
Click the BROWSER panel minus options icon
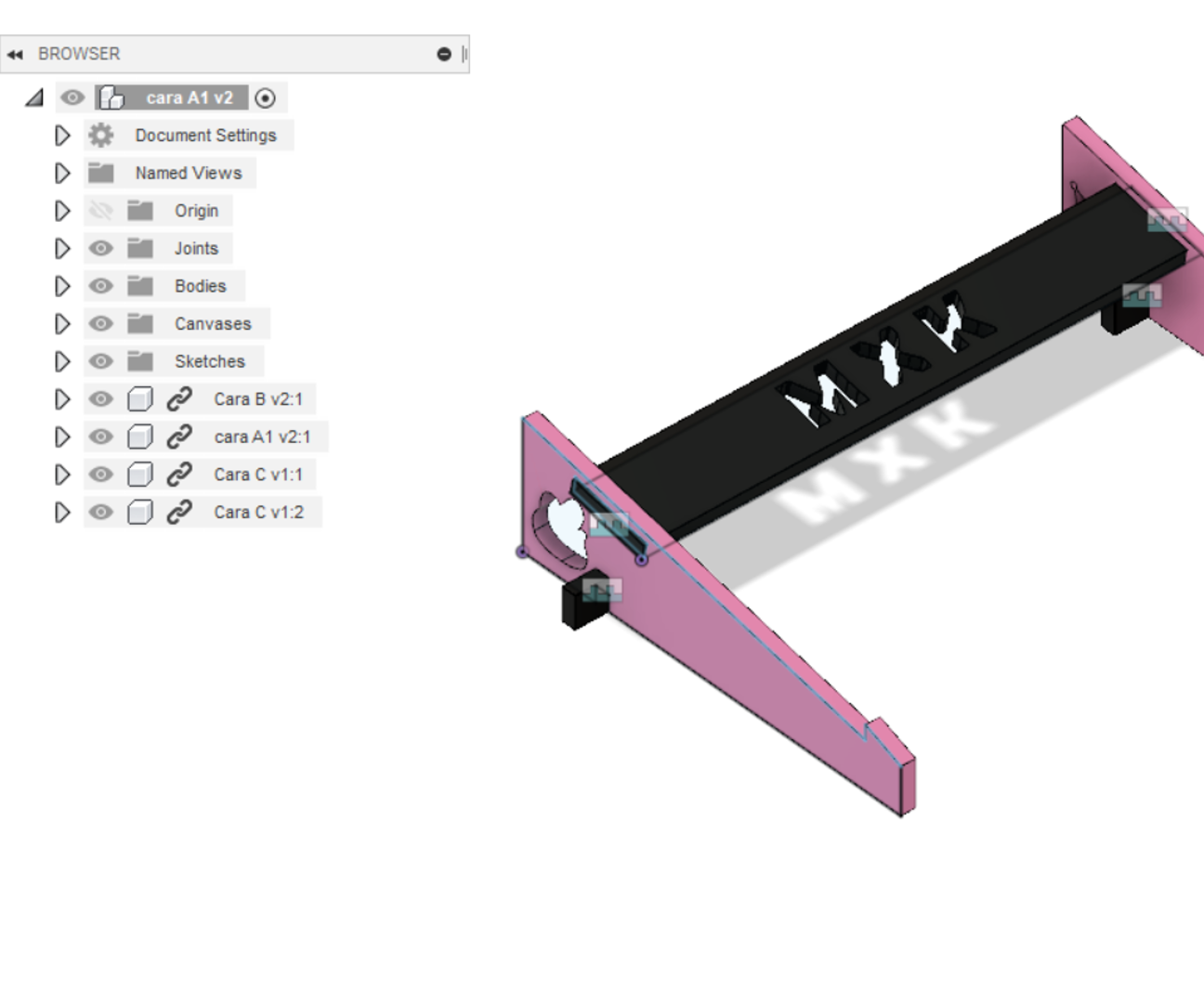tap(444, 55)
